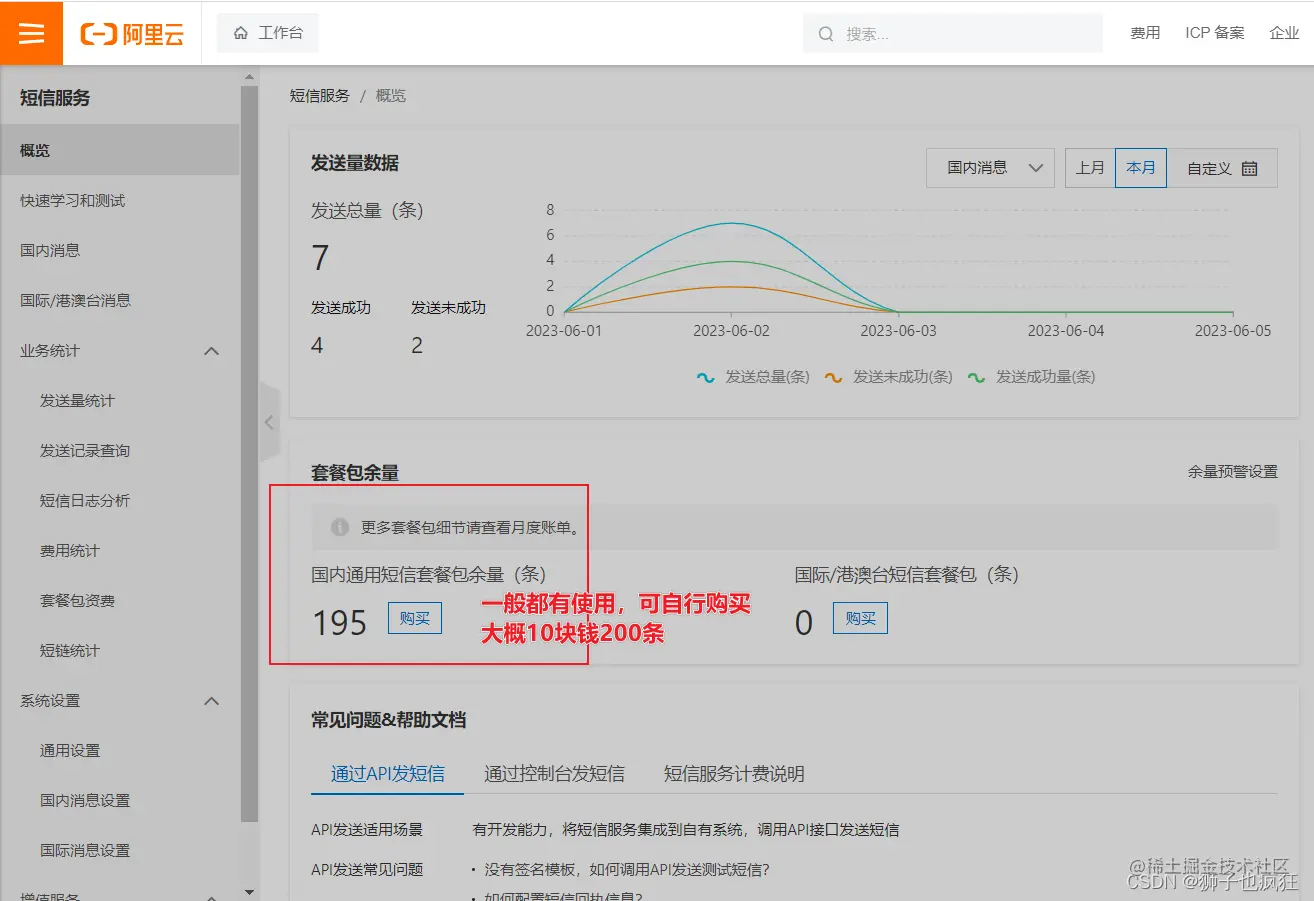This screenshot has width=1314, height=901.
Task: Collapse the 业务统计 sidebar section
Action: point(211,351)
